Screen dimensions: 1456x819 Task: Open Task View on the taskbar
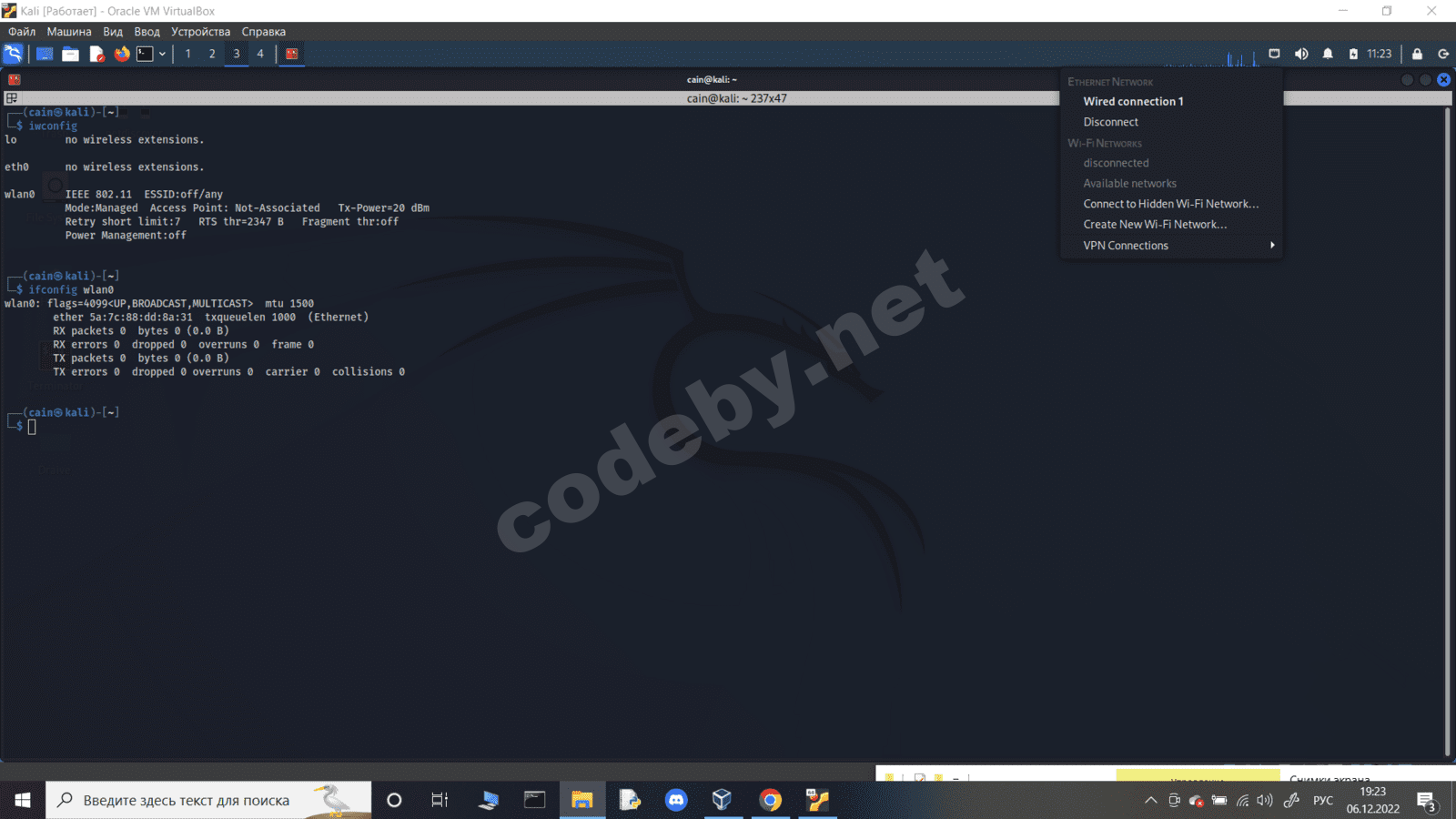point(440,800)
